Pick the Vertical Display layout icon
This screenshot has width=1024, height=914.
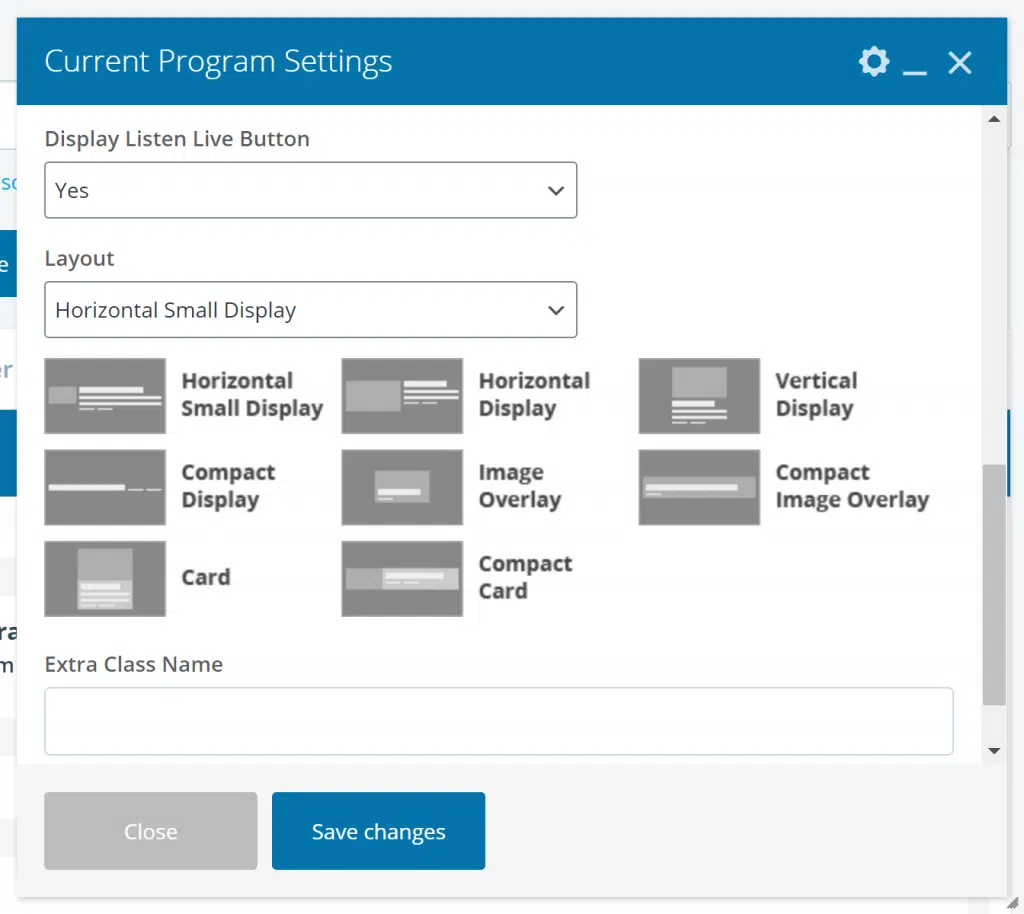(699, 396)
